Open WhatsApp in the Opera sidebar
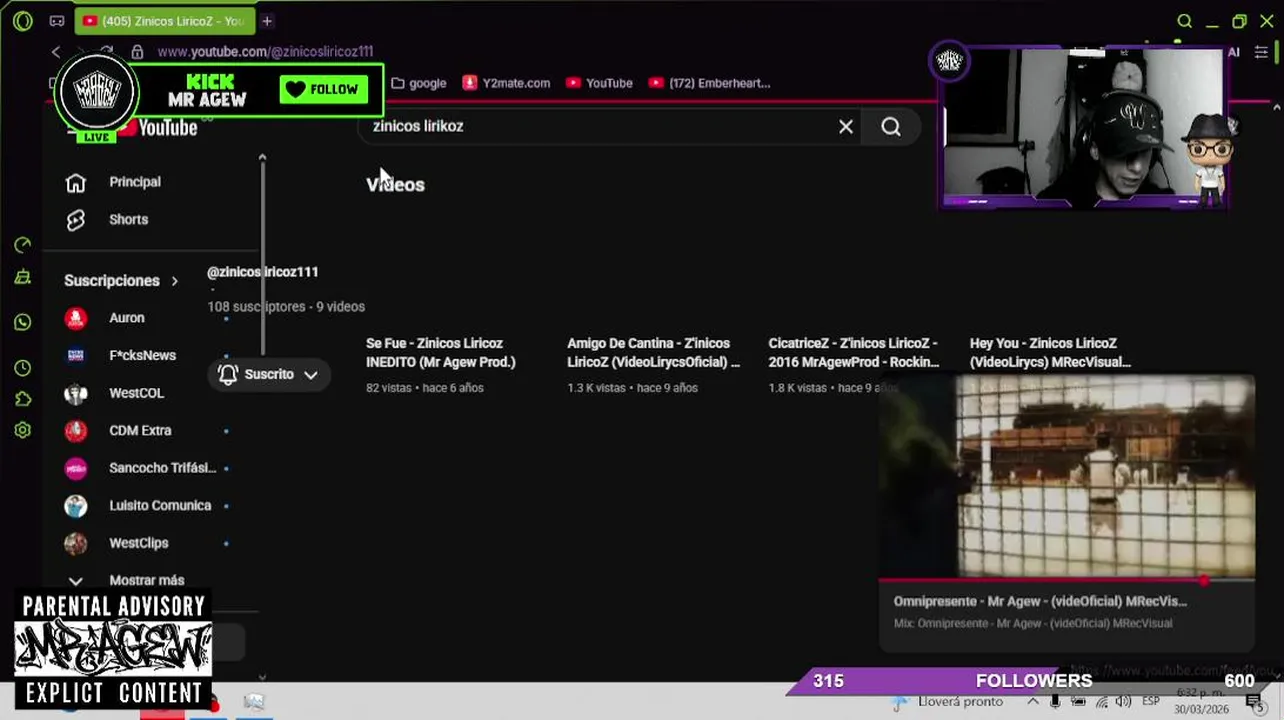The width and height of the screenshot is (1284, 720). (23, 322)
